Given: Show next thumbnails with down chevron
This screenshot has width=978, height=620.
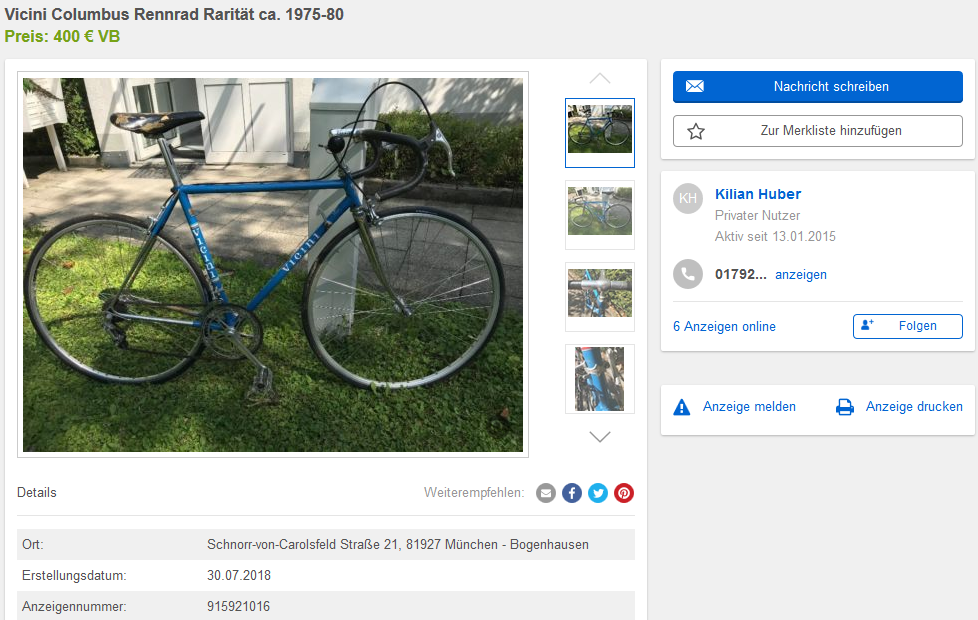Looking at the screenshot, I should click(x=600, y=437).
